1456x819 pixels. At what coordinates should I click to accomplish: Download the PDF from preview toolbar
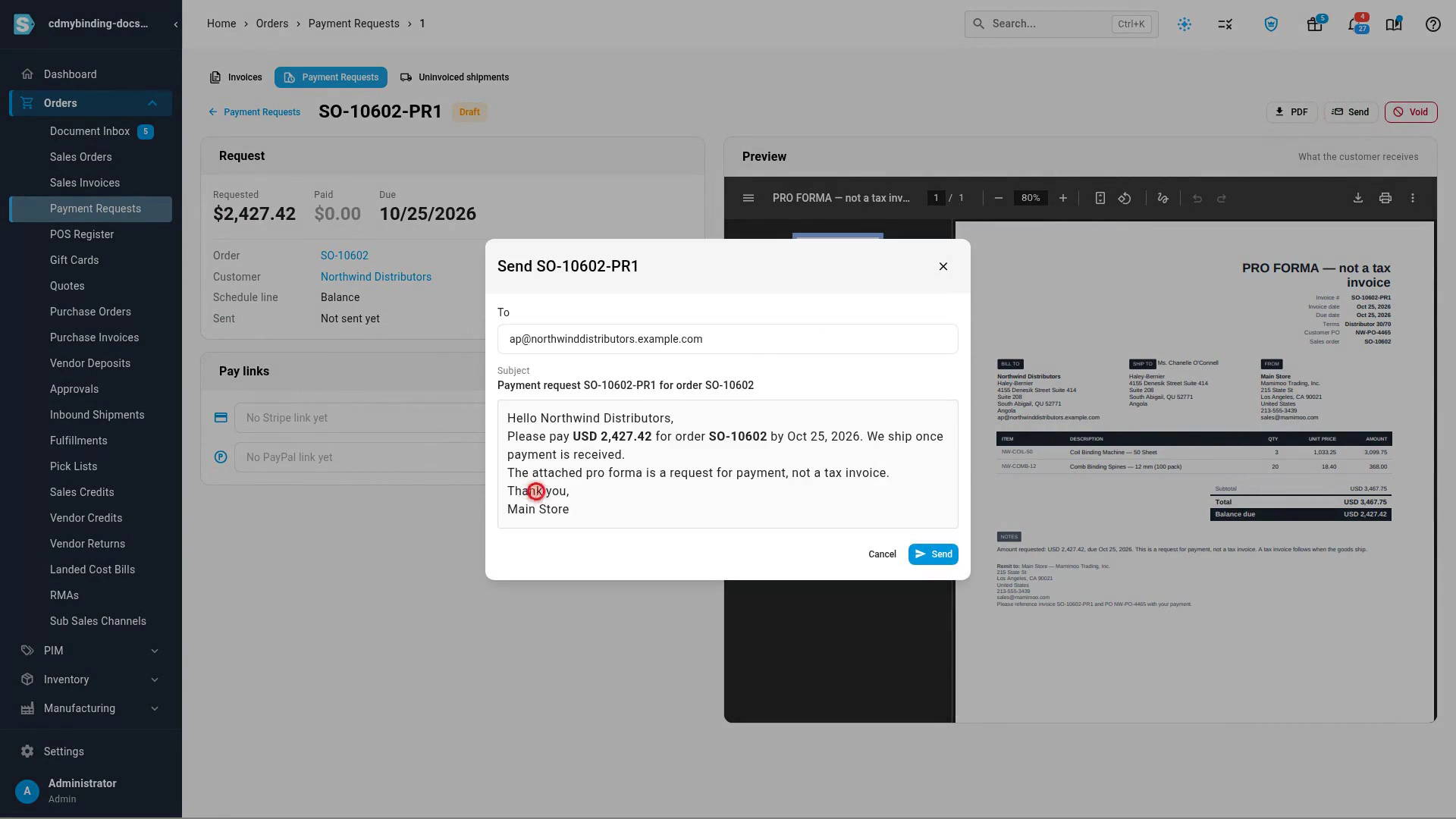1358,198
